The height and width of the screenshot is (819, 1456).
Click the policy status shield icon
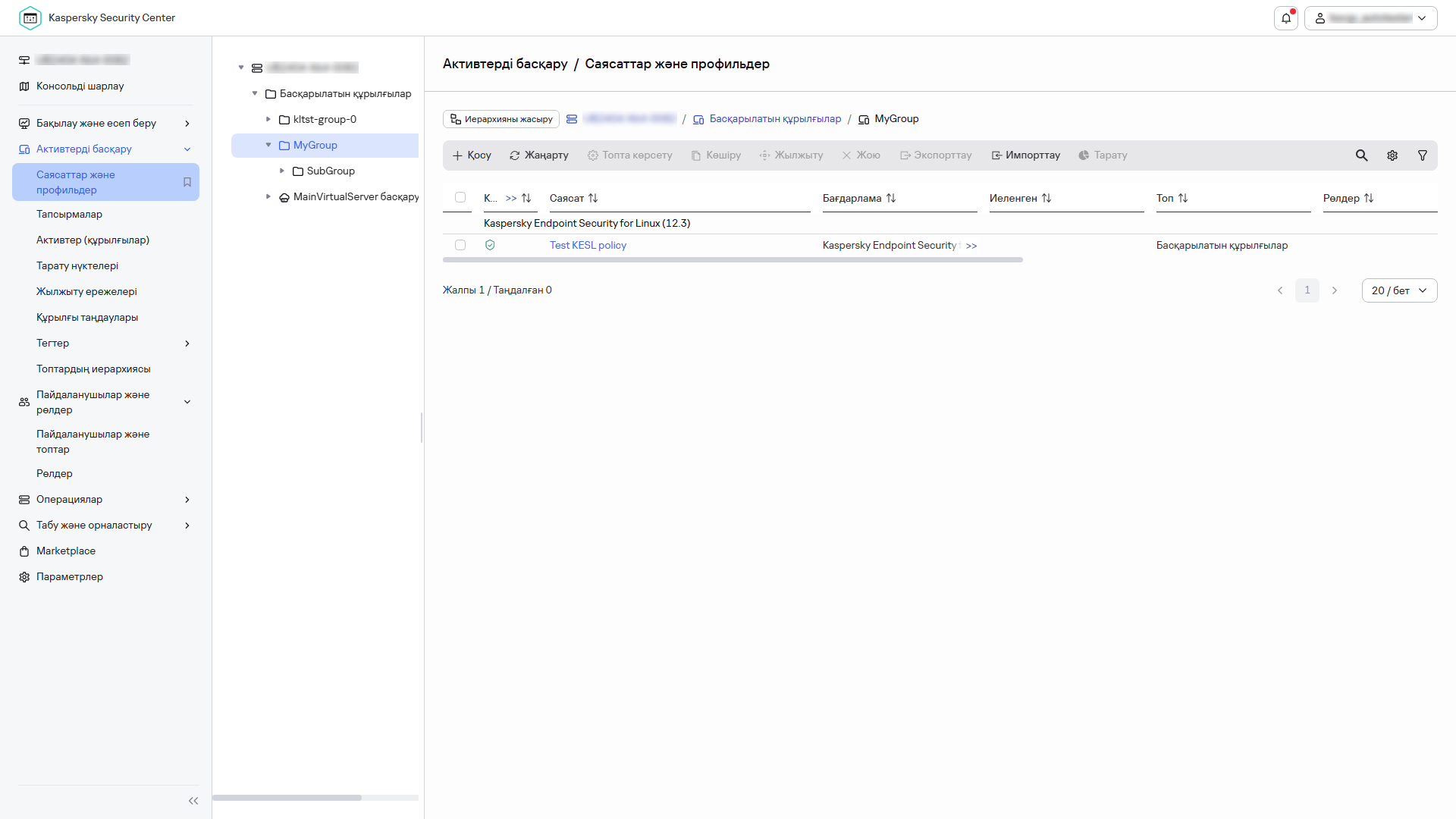[x=490, y=245]
